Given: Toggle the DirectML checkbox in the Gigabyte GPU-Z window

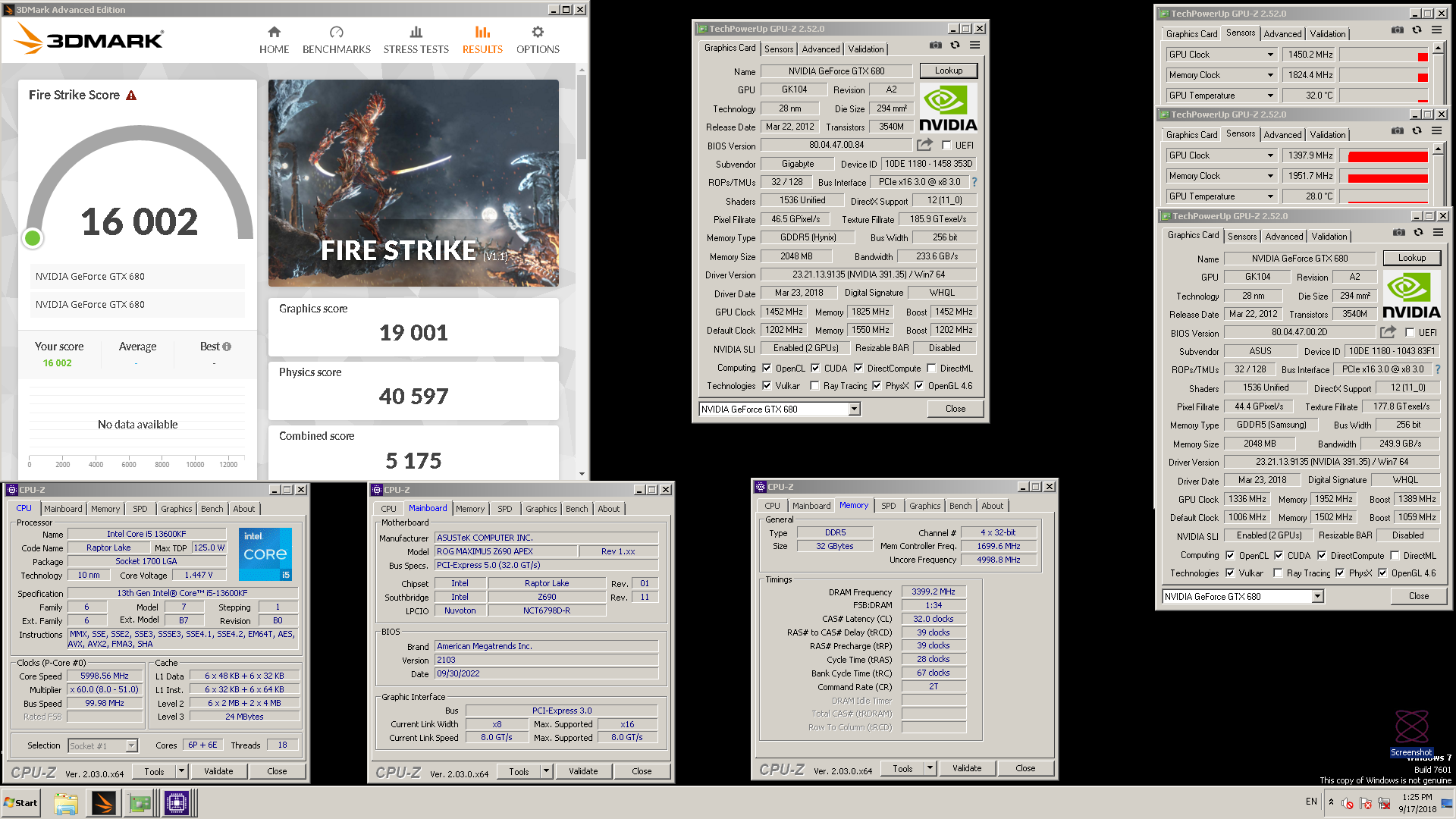Looking at the screenshot, I should (x=931, y=368).
